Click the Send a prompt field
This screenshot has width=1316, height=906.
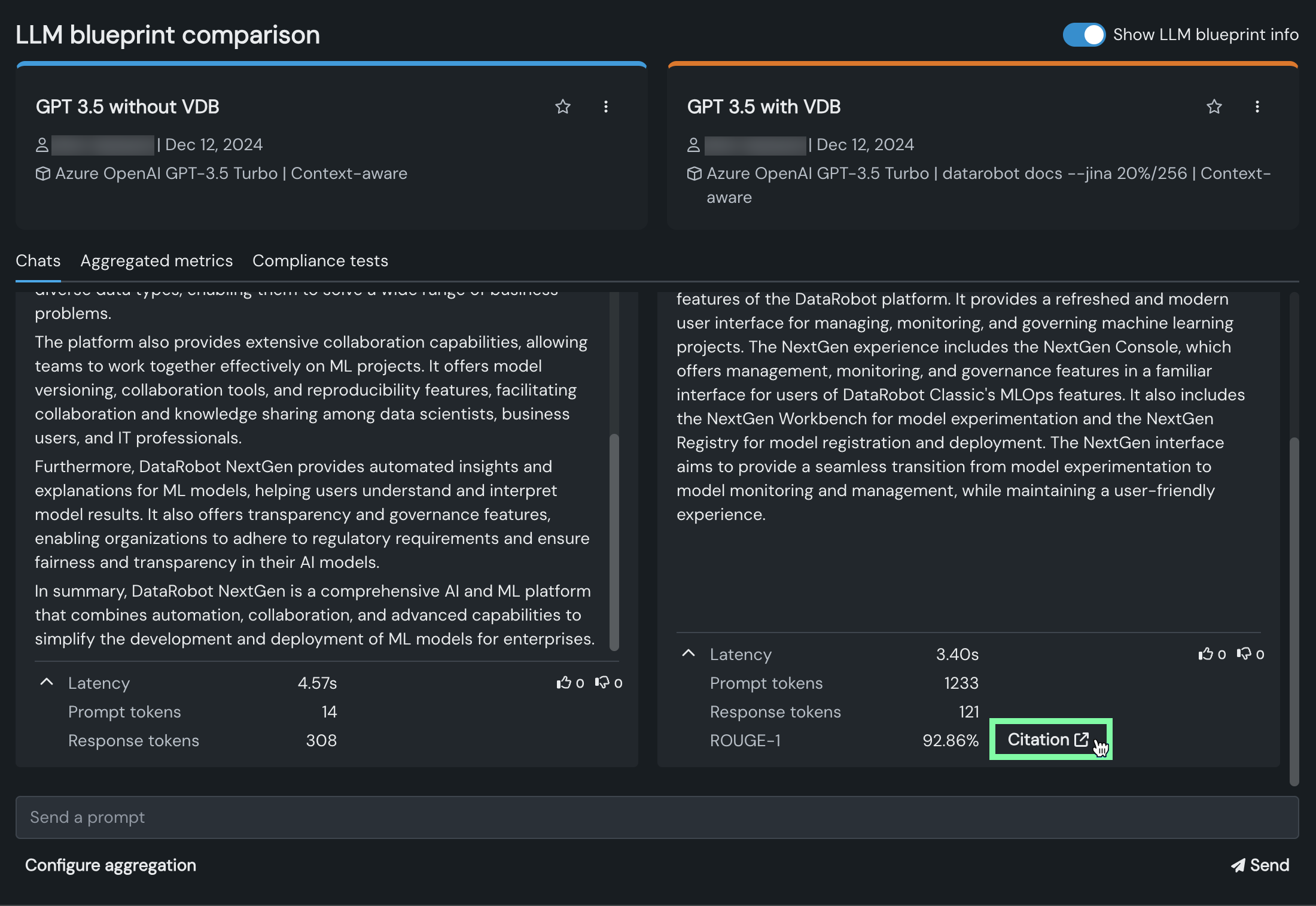tap(657, 817)
